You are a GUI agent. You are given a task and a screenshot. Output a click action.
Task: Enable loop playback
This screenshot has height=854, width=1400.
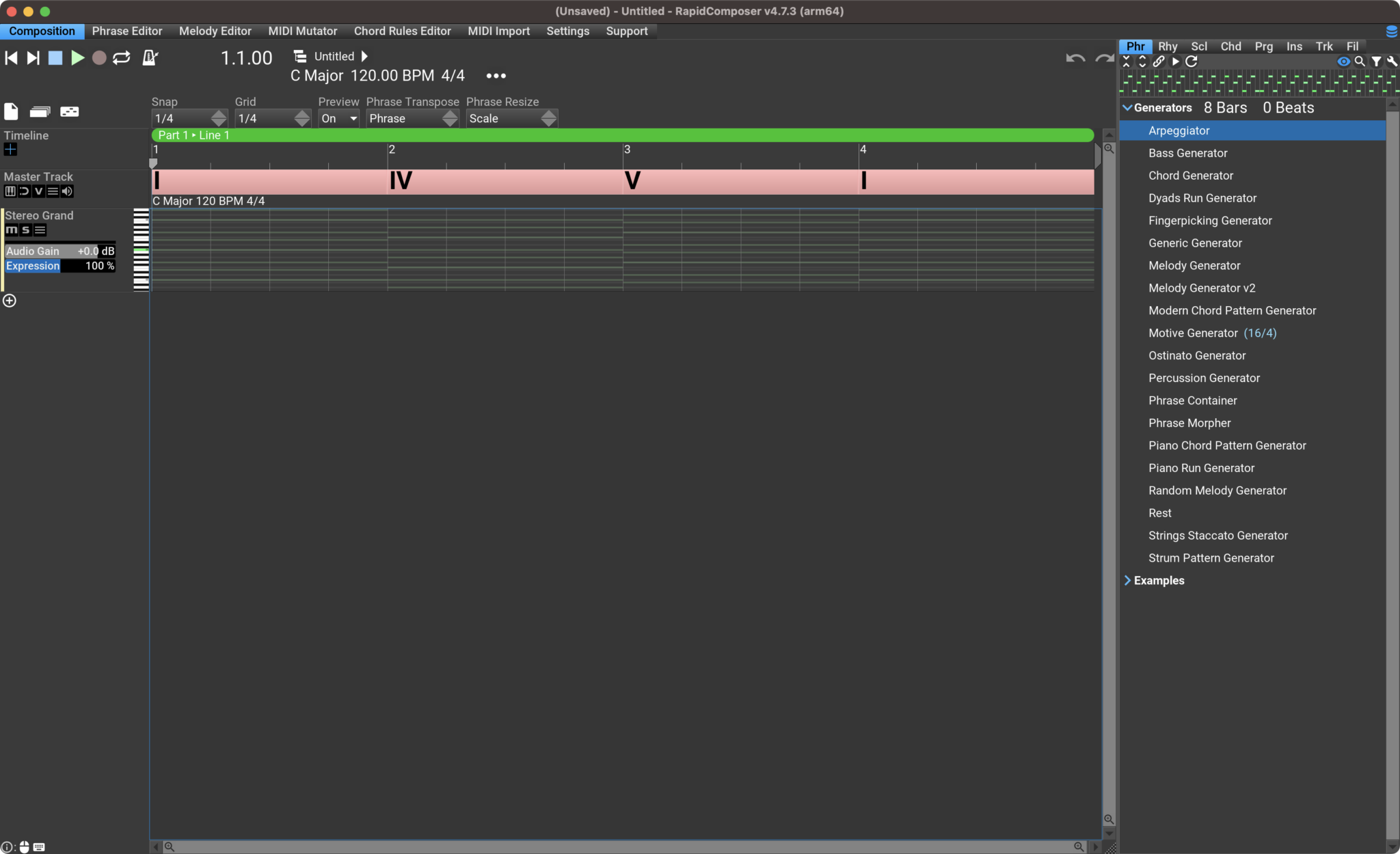click(x=122, y=58)
